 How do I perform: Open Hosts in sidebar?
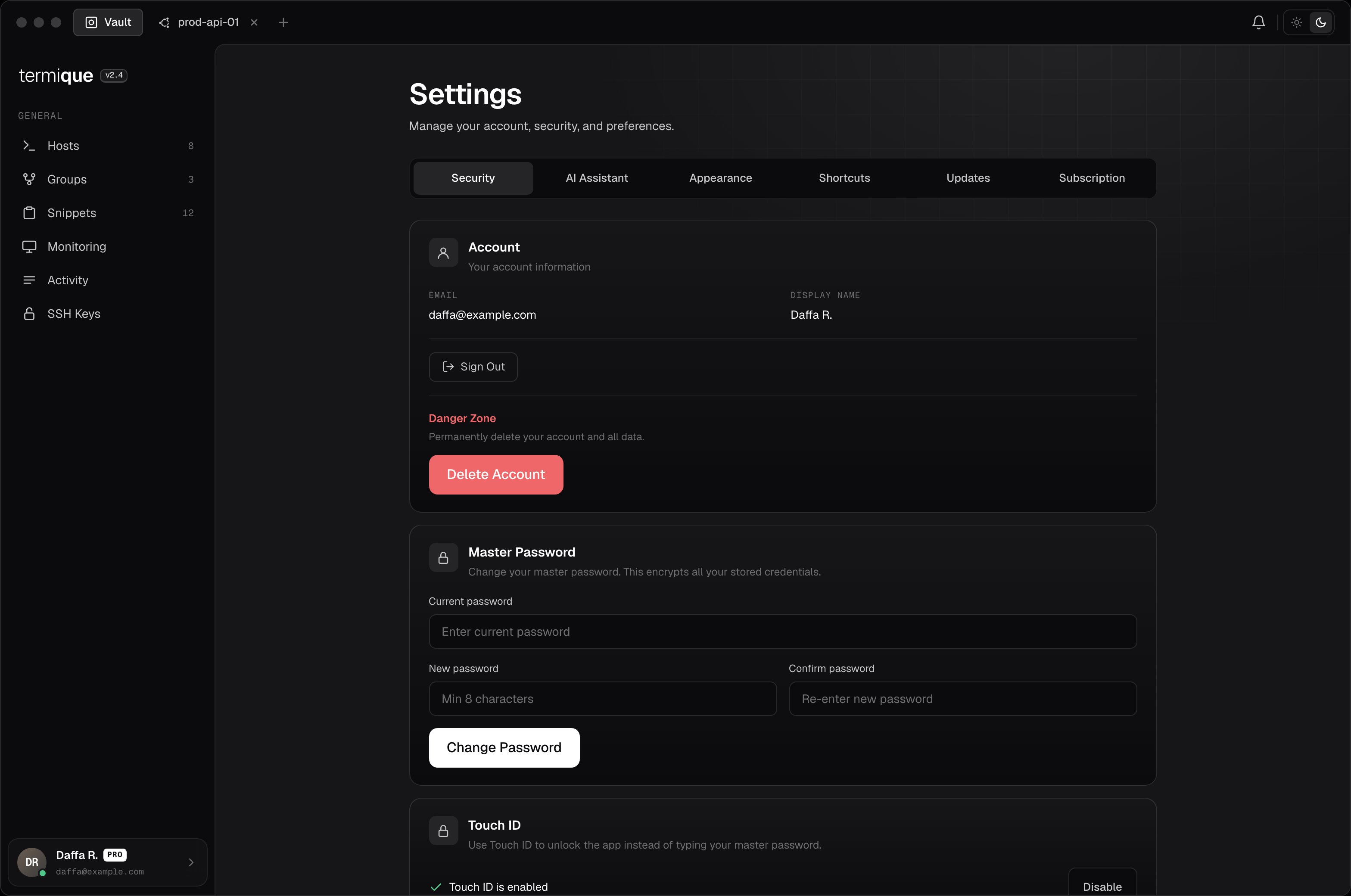pos(108,146)
